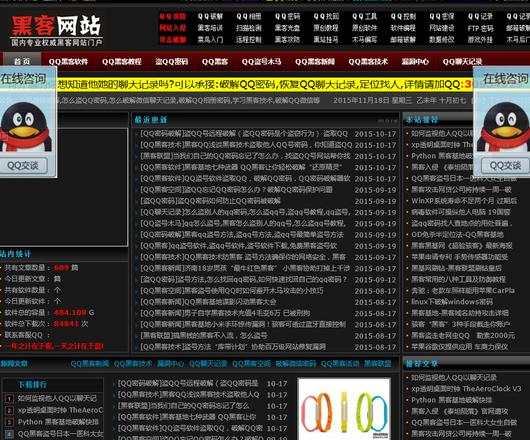The width and height of the screenshot is (530, 440).
Task: Click the 黑客培训 link in top grid
Action: point(210,28)
